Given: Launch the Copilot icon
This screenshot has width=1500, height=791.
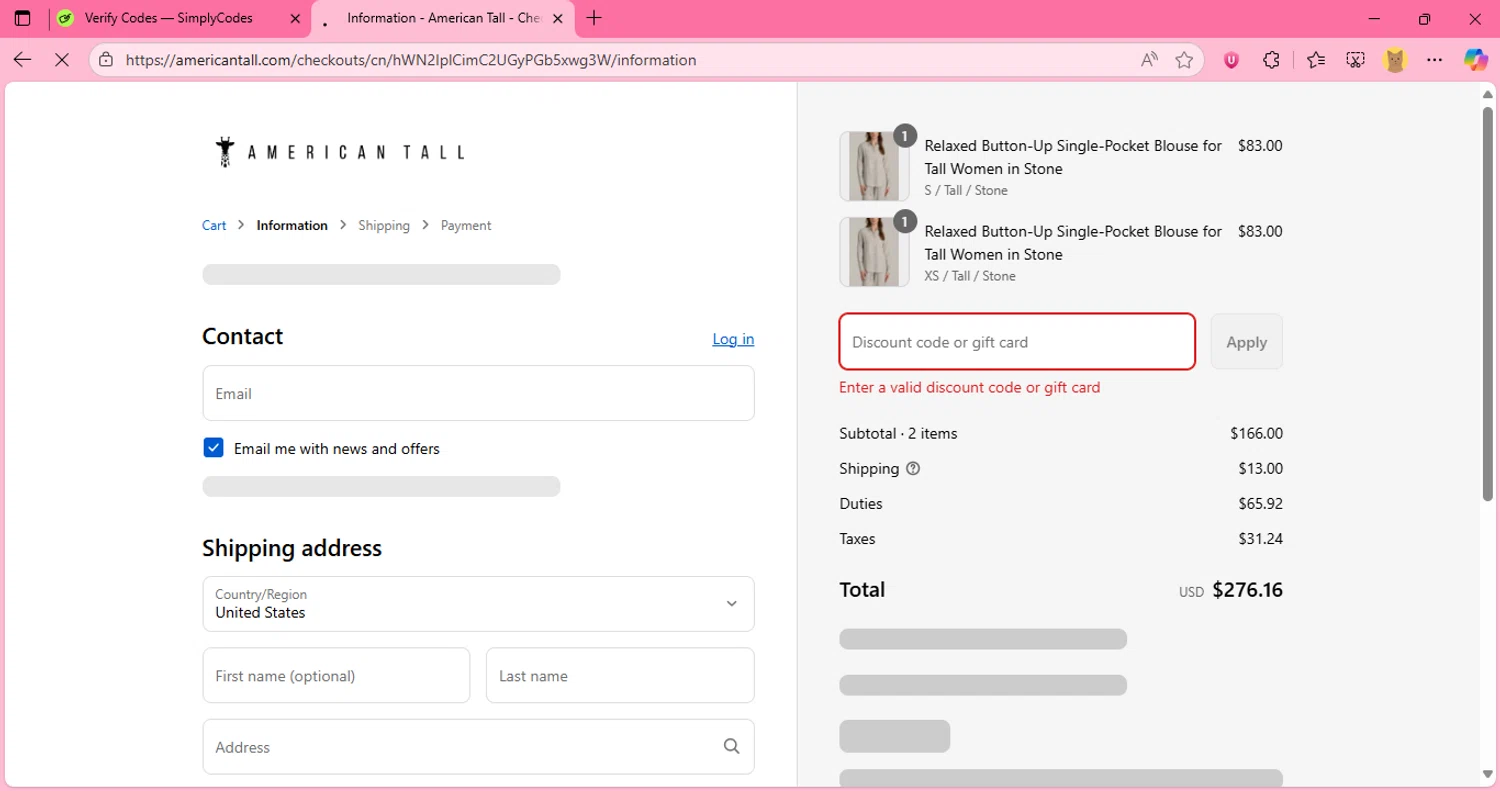Looking at the screenshot, I should coord(1476,60).
